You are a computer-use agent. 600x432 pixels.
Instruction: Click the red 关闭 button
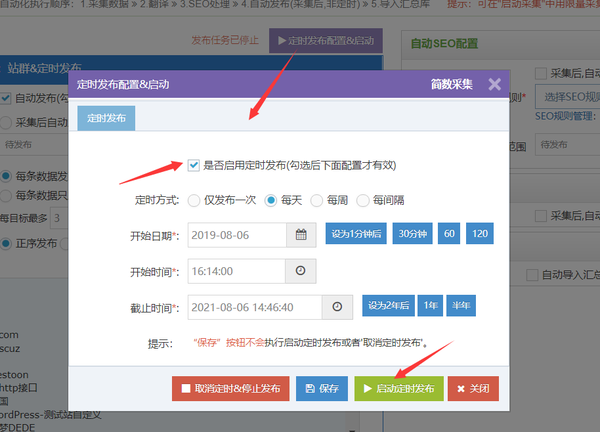[x=473, y=388]
